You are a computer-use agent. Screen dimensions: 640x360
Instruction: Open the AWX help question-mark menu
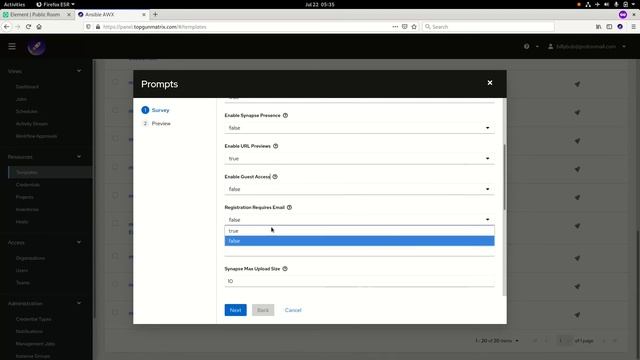531,47
